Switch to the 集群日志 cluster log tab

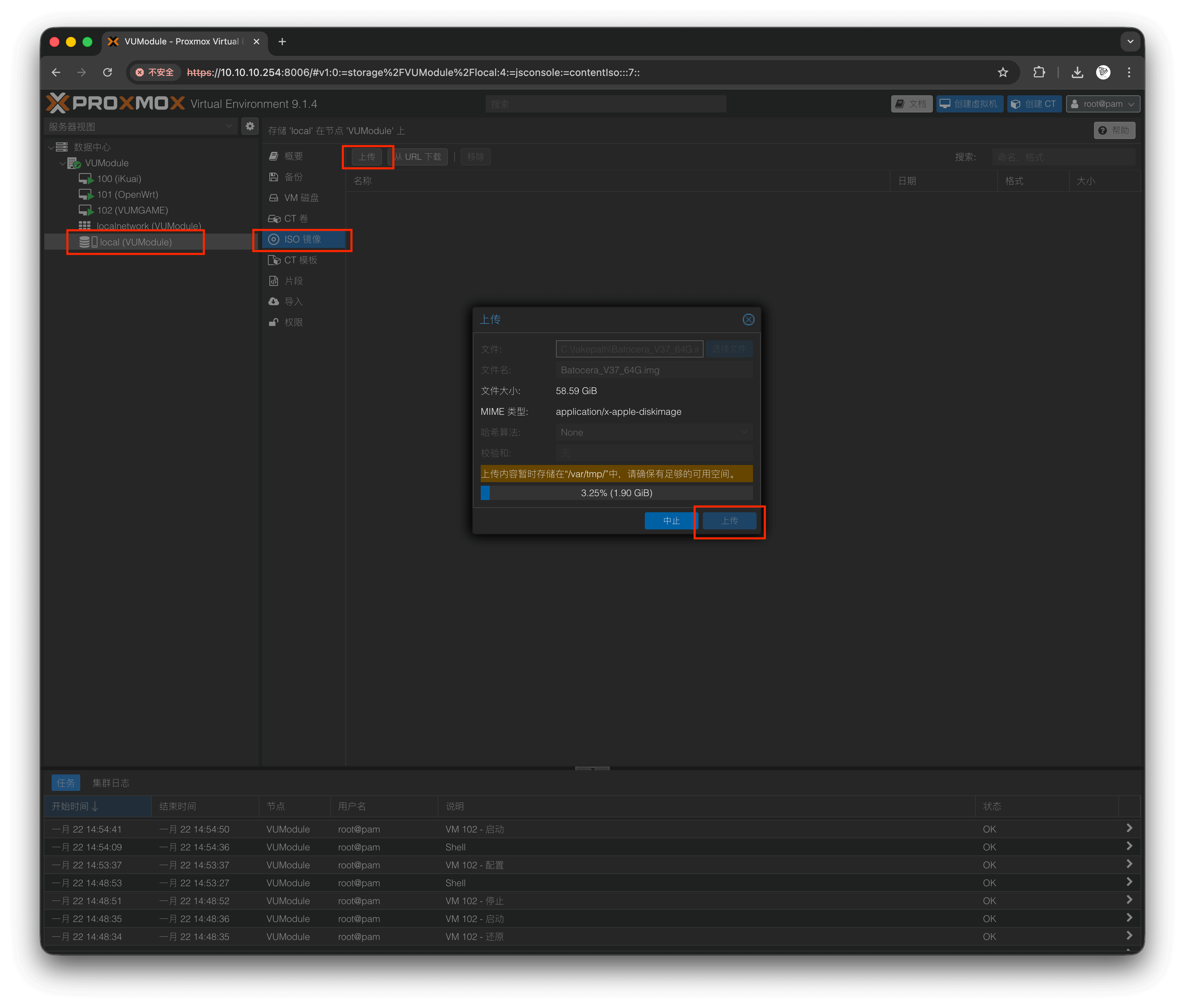111,783
